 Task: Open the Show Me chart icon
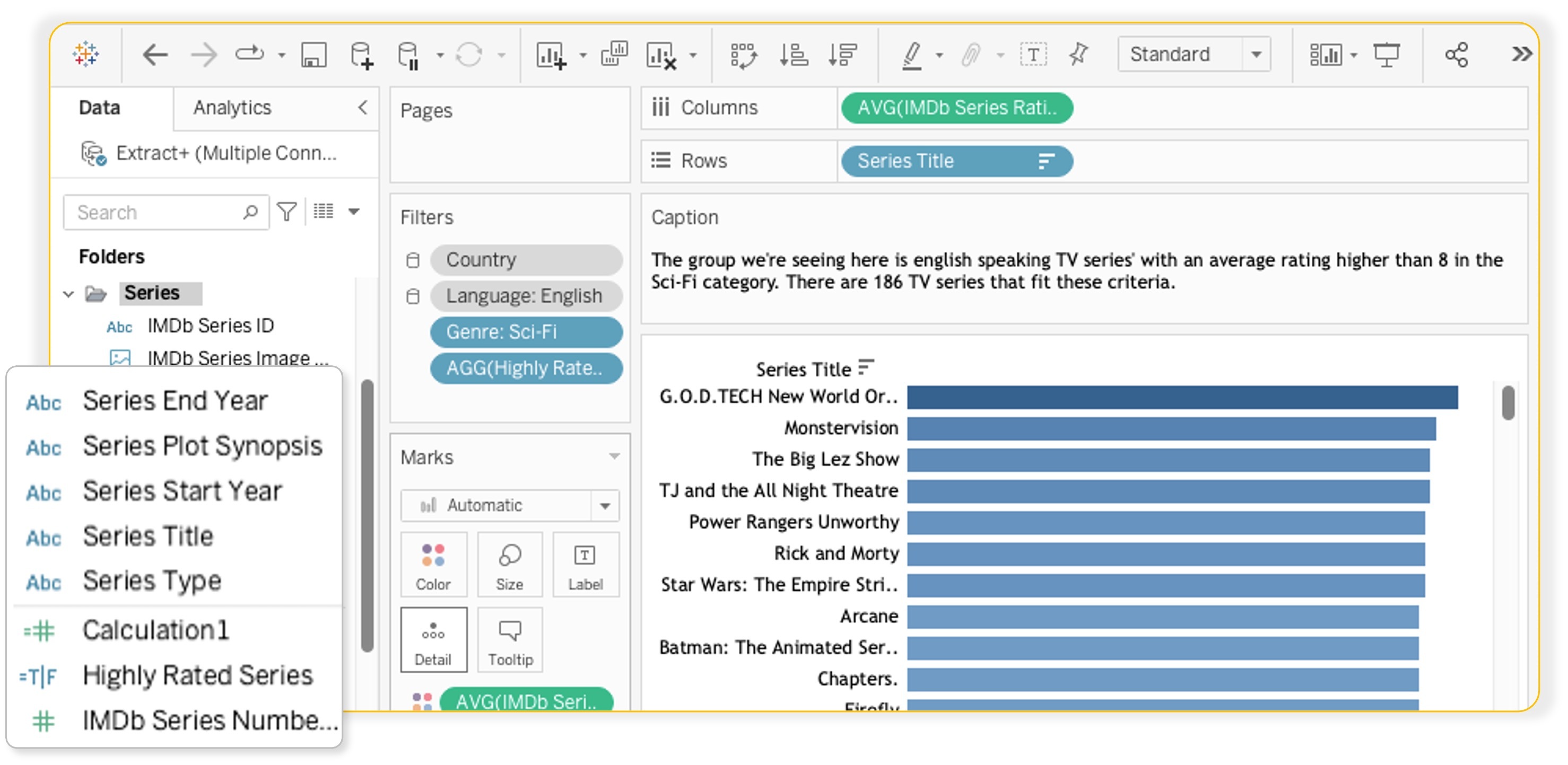point(1325,55)
